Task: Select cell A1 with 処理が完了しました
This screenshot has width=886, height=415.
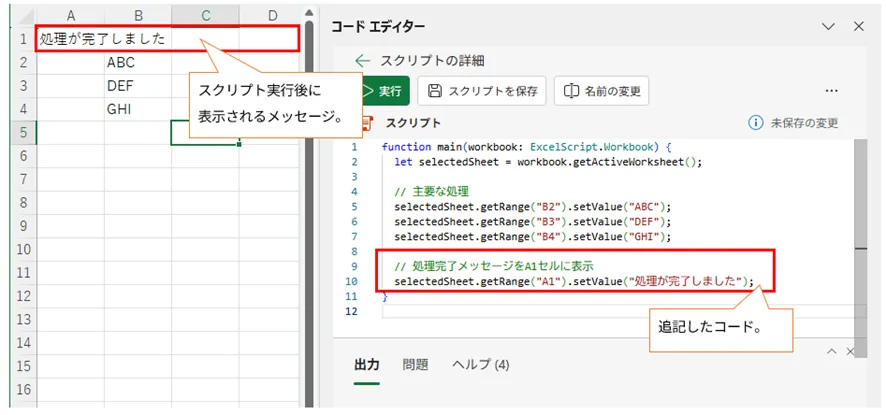Action: tap(71, 39)
